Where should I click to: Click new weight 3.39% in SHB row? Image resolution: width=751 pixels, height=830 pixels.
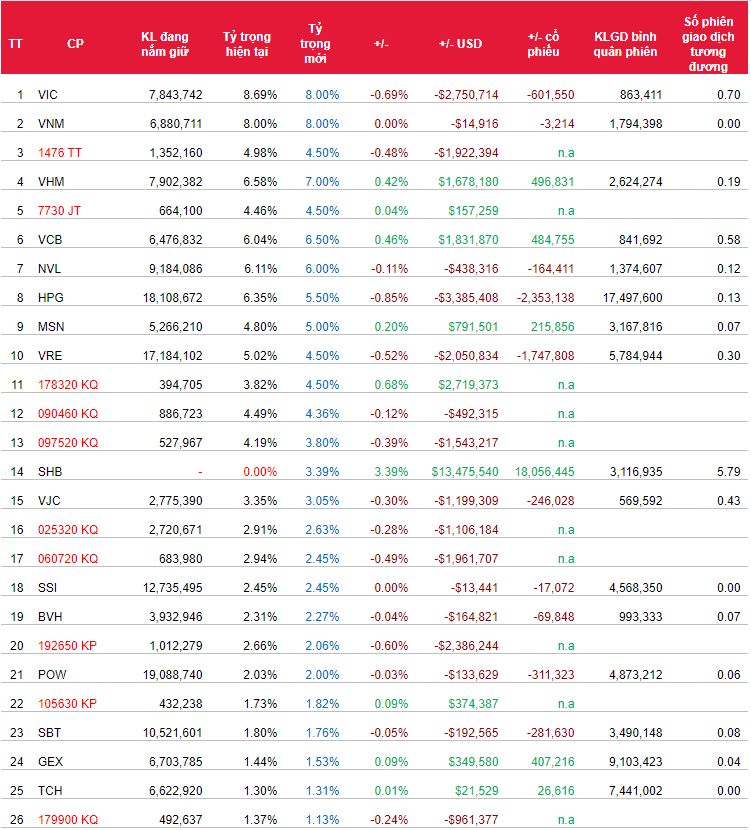(322, 472)
